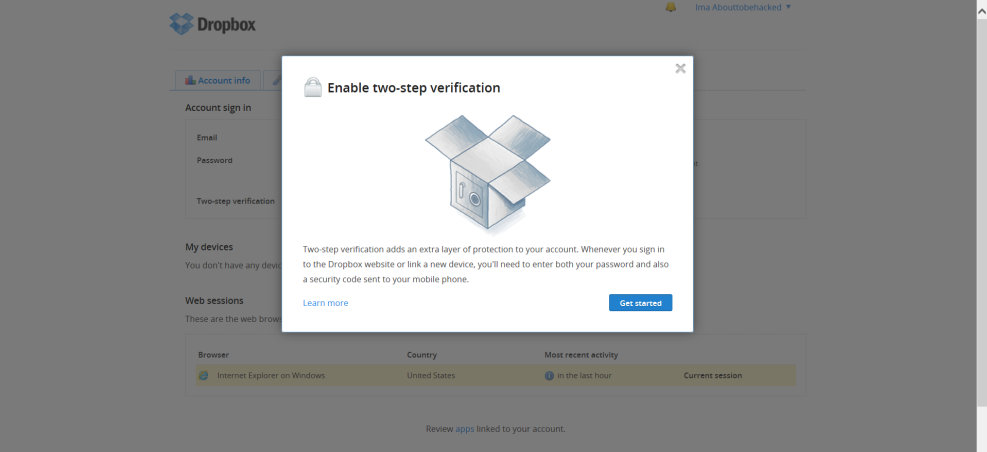Click the 'My devices' heading
The height and width of the screenshot is (452, 987).
point(209,247)
